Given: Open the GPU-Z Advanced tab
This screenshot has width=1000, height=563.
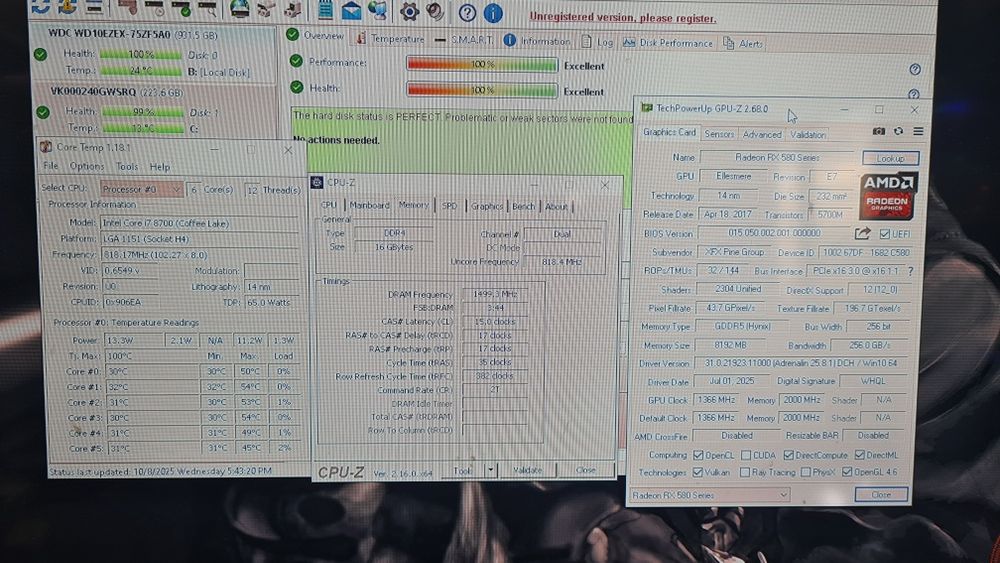Looking at the screenshot, I should pyautogui.click(x=761, y=135).
